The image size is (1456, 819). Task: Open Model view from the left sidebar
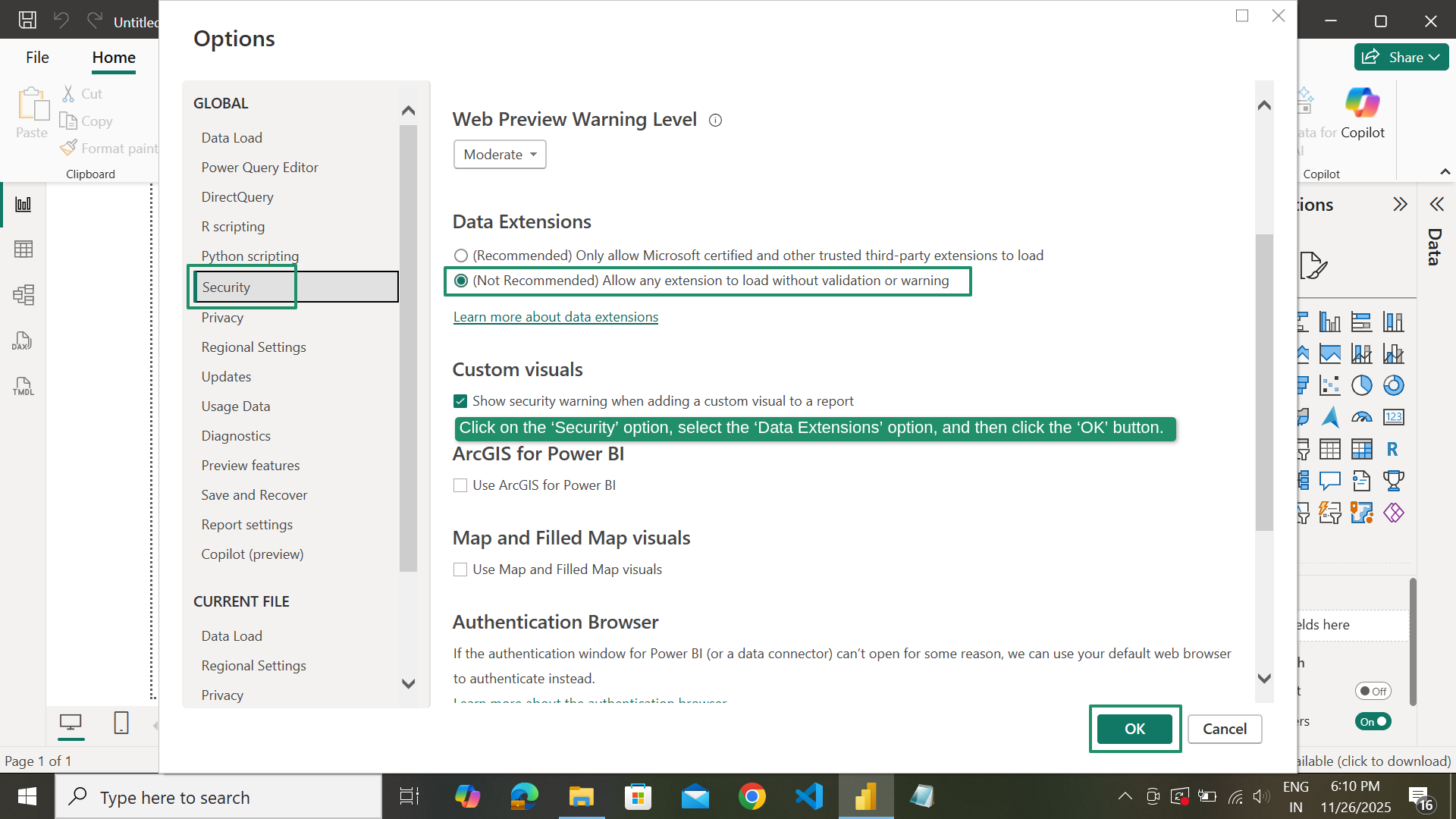pos(24,295)
